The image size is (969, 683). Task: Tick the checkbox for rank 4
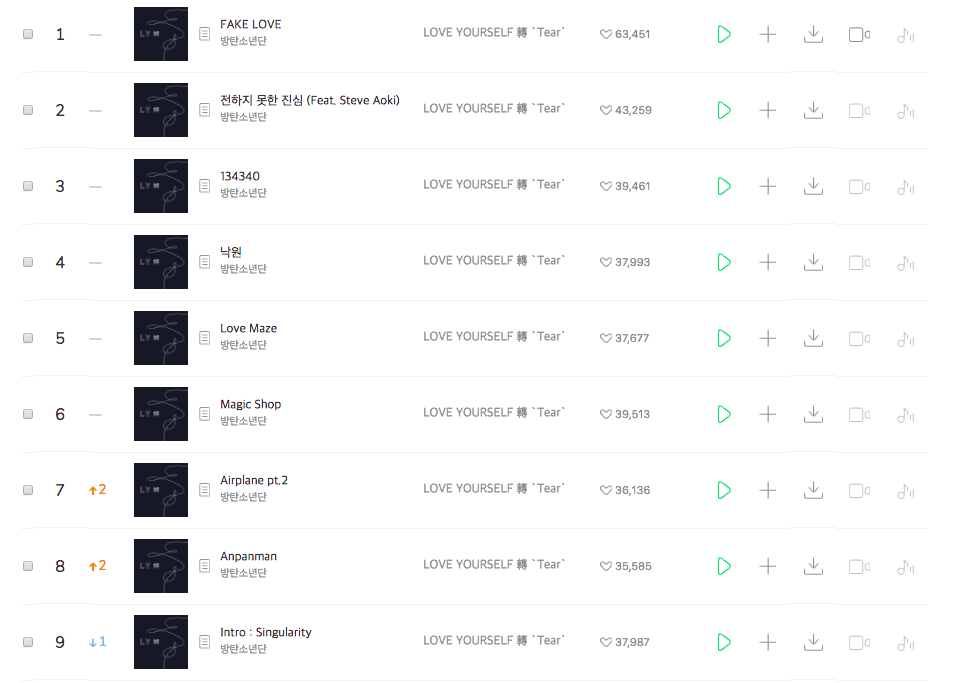pos(28,262)
